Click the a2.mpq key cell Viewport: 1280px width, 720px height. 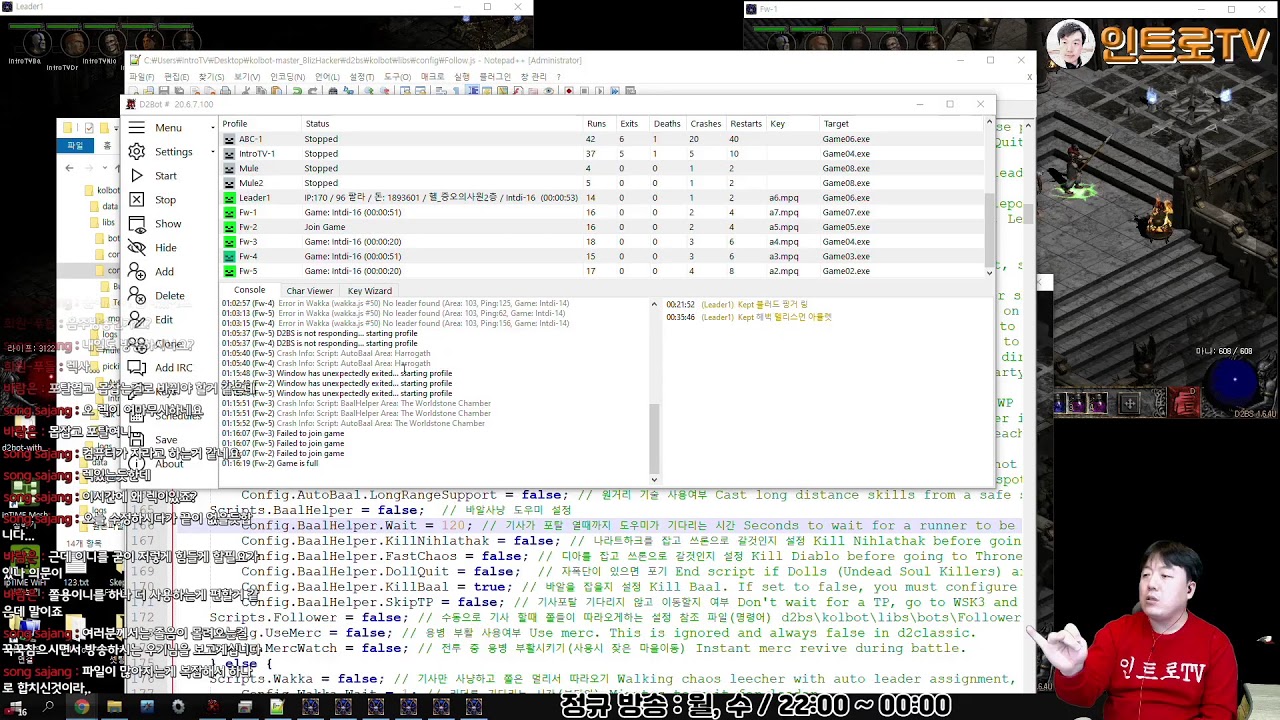tap(784, 271)
